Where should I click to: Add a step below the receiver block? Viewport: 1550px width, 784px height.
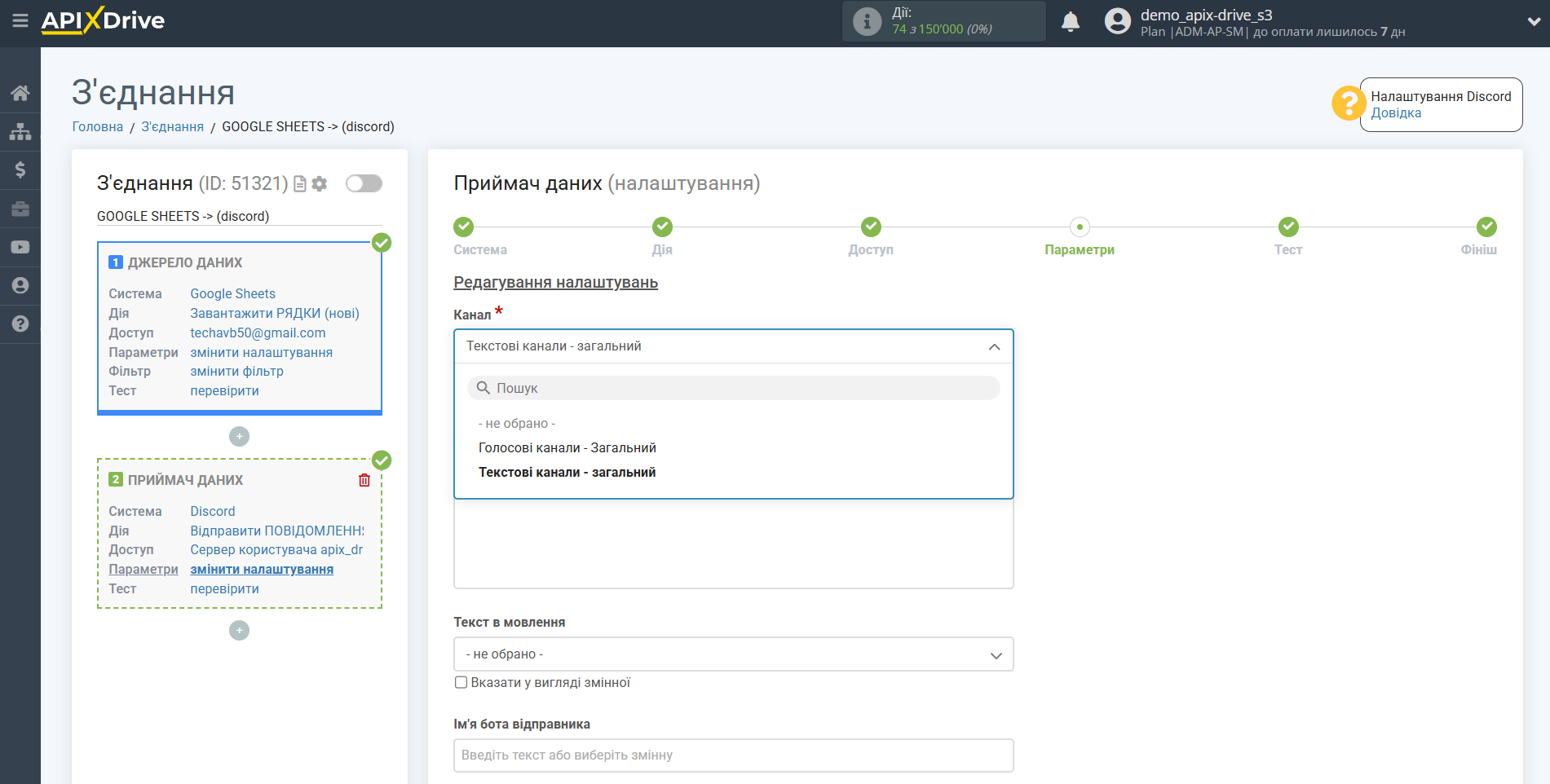pos(239,631)
